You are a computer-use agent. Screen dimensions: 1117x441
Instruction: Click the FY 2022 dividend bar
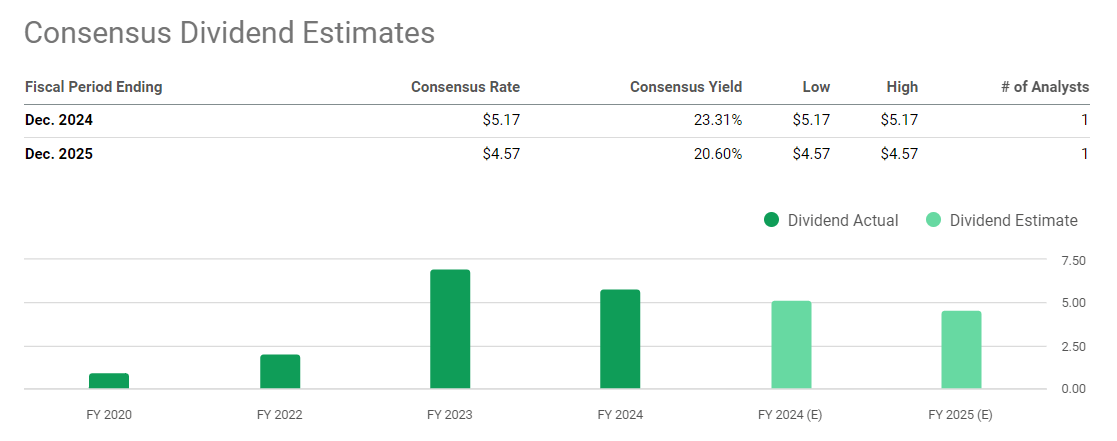click(280, 371)
